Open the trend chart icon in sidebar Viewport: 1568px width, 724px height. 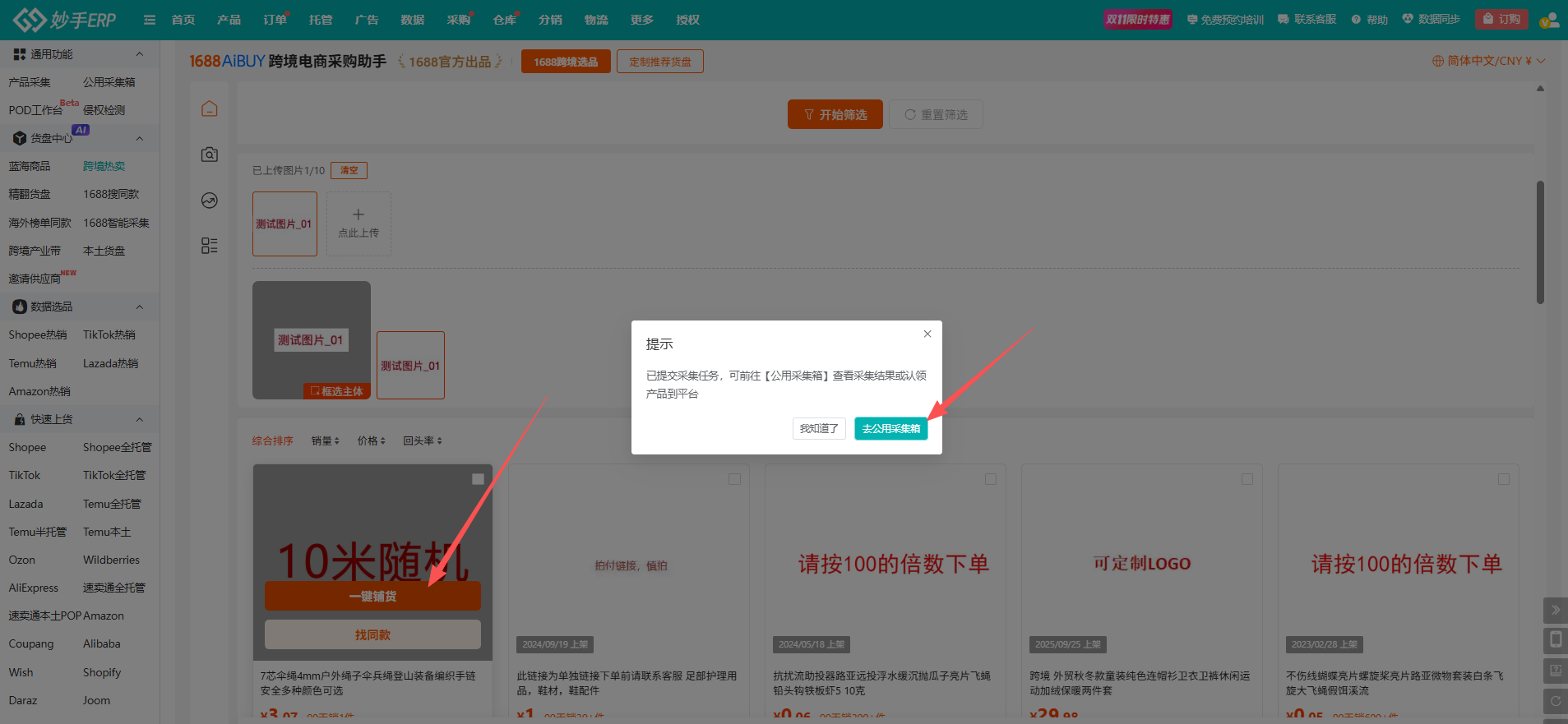click(x=210, y=201)
